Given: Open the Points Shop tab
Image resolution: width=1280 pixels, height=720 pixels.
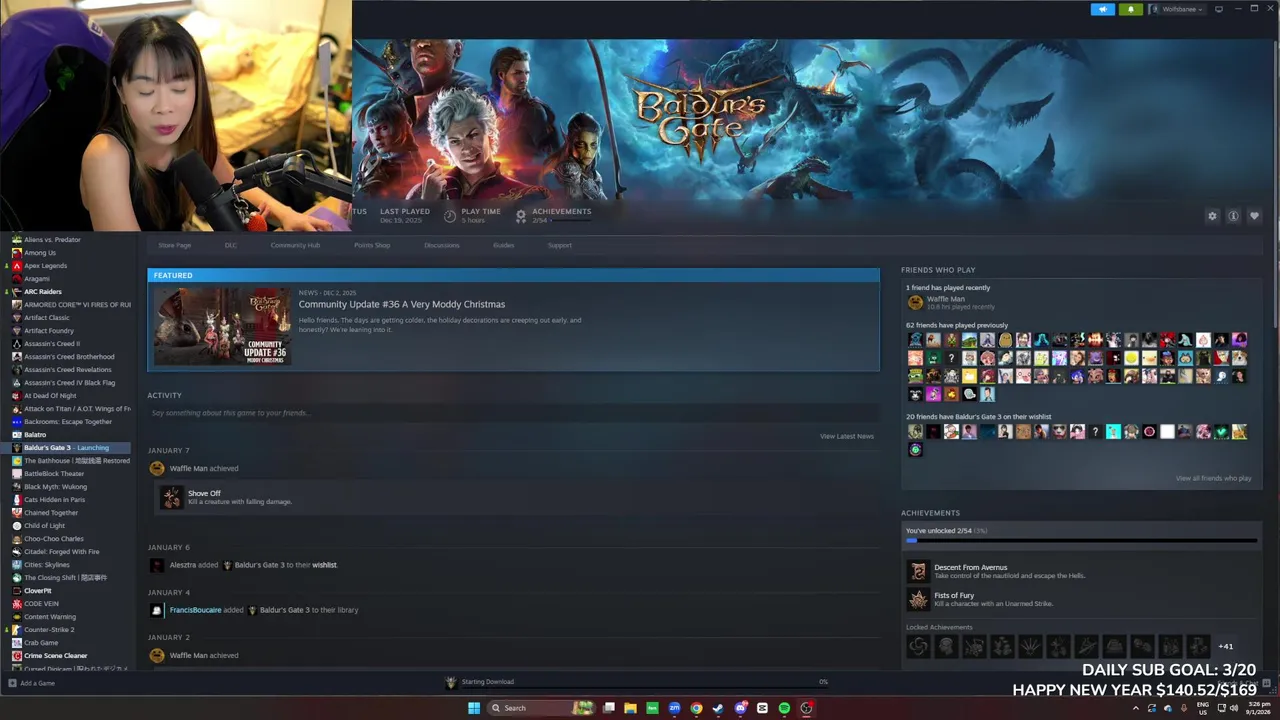Looking at the screenshot, I should (372, 245).
